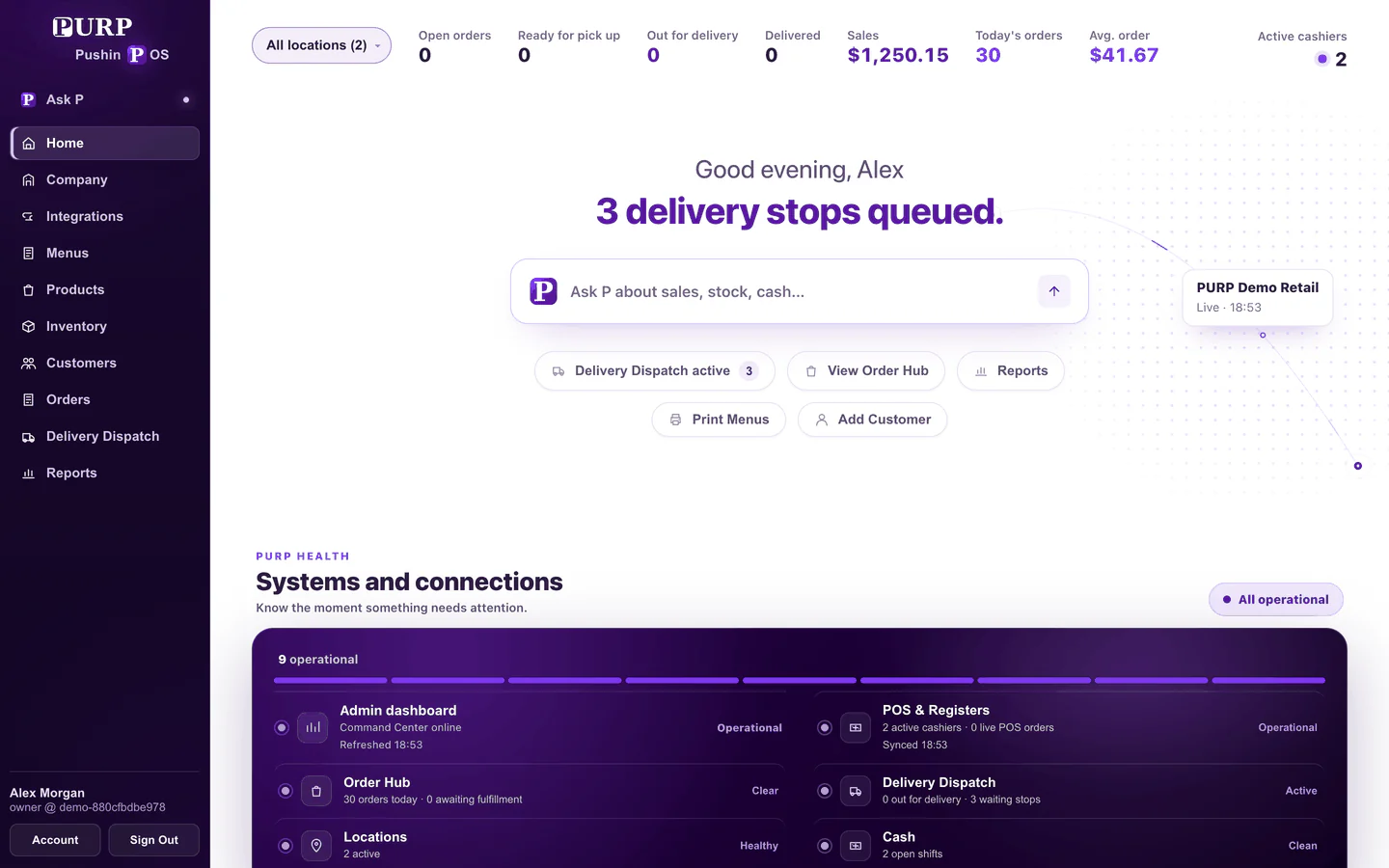Click the Avg. order value $41.67
The width and height of the screenshot is (1389, 868).
click(x=1124, y=56)
